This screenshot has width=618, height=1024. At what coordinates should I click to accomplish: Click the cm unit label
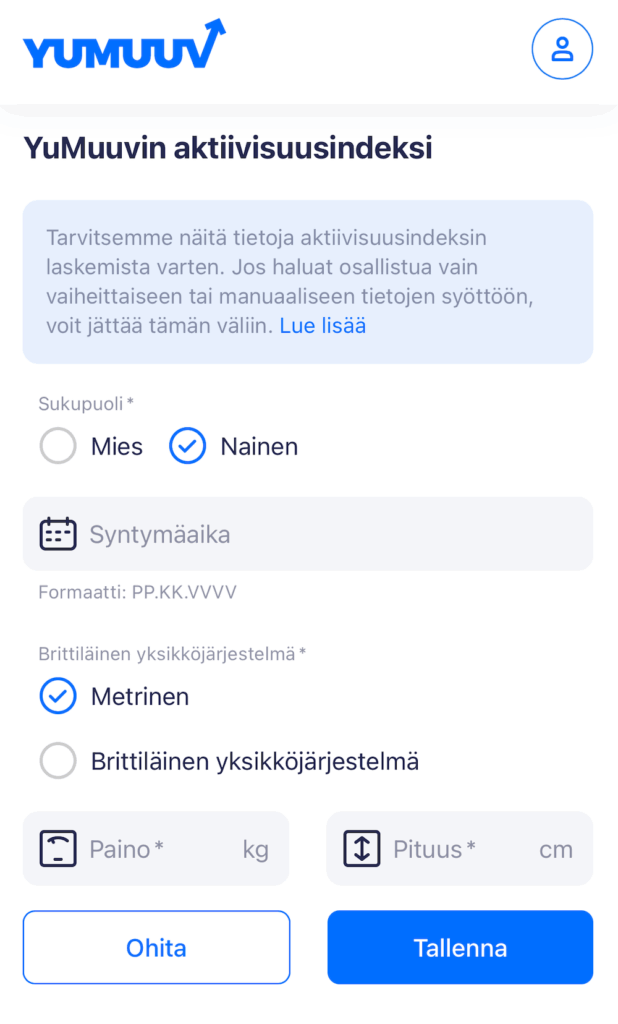click(x=556, y=850)
